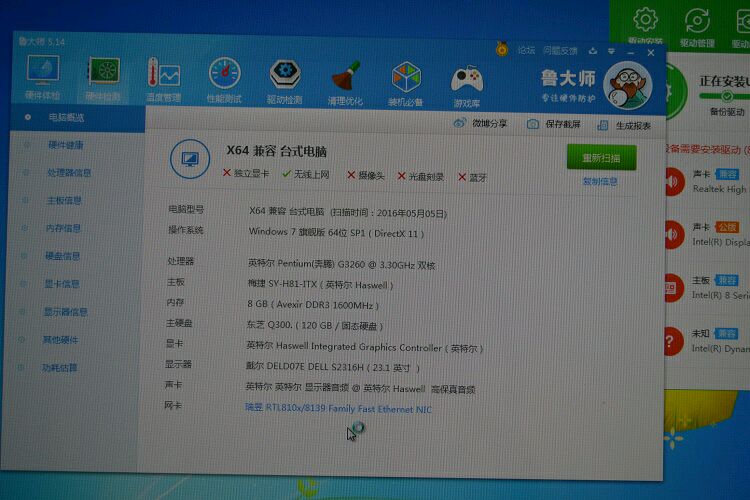Open 温度管理 thermometer icon
750x500 pixels.
click(x=164, y=73)
